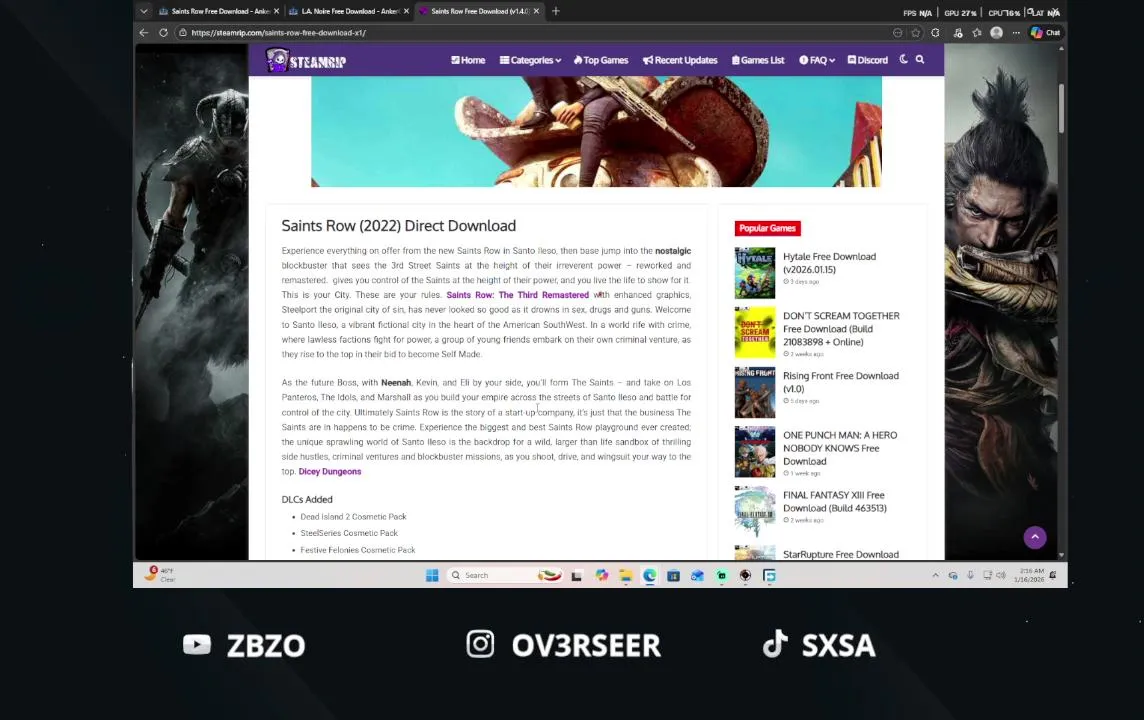Screen dimensions: 1144x720
Task: Go to Home in site navigation
Action: 468,60
